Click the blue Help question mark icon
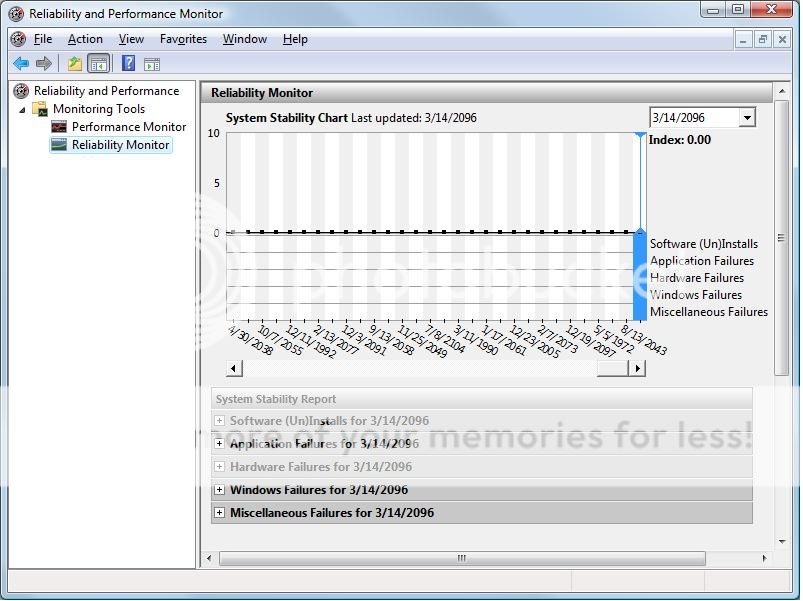803x601 pixels. click(128, 64)
